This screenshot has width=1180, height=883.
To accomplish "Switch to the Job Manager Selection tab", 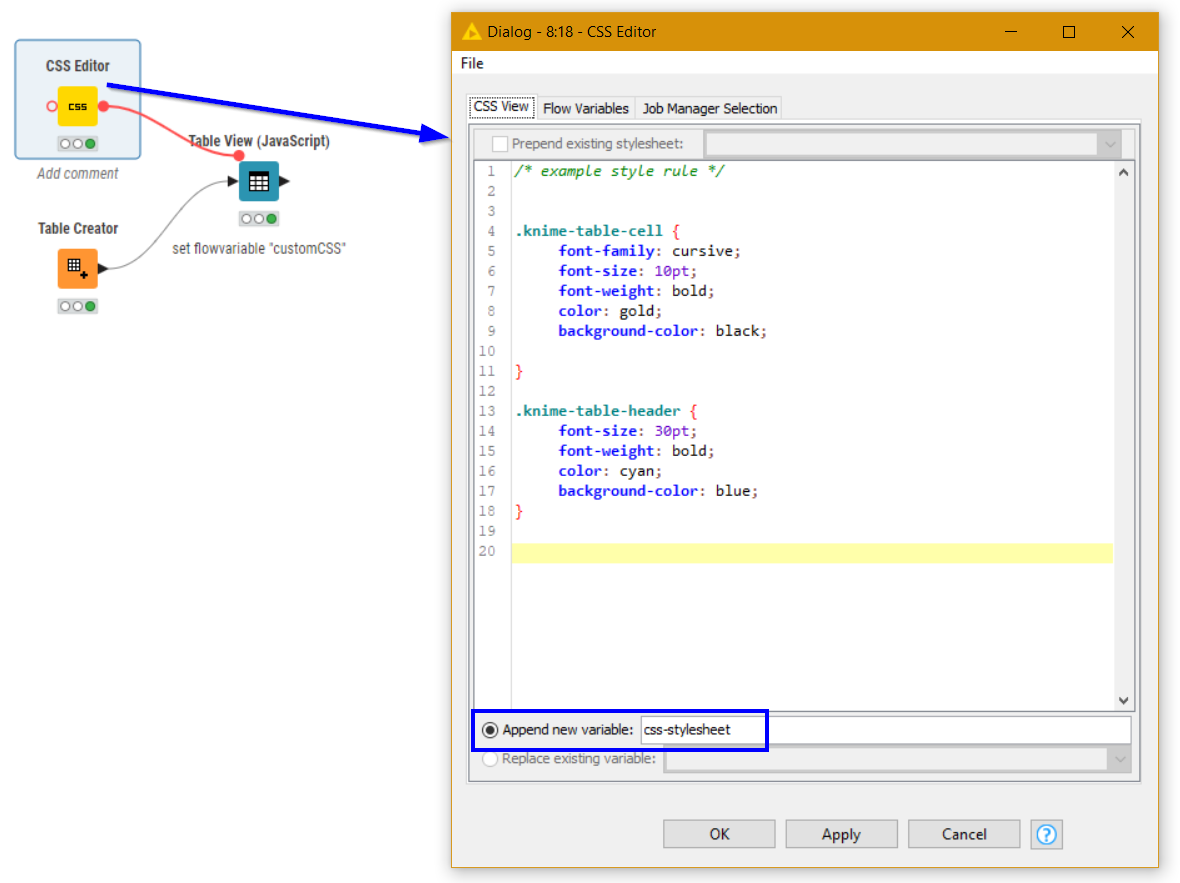I will coord(708,107).
